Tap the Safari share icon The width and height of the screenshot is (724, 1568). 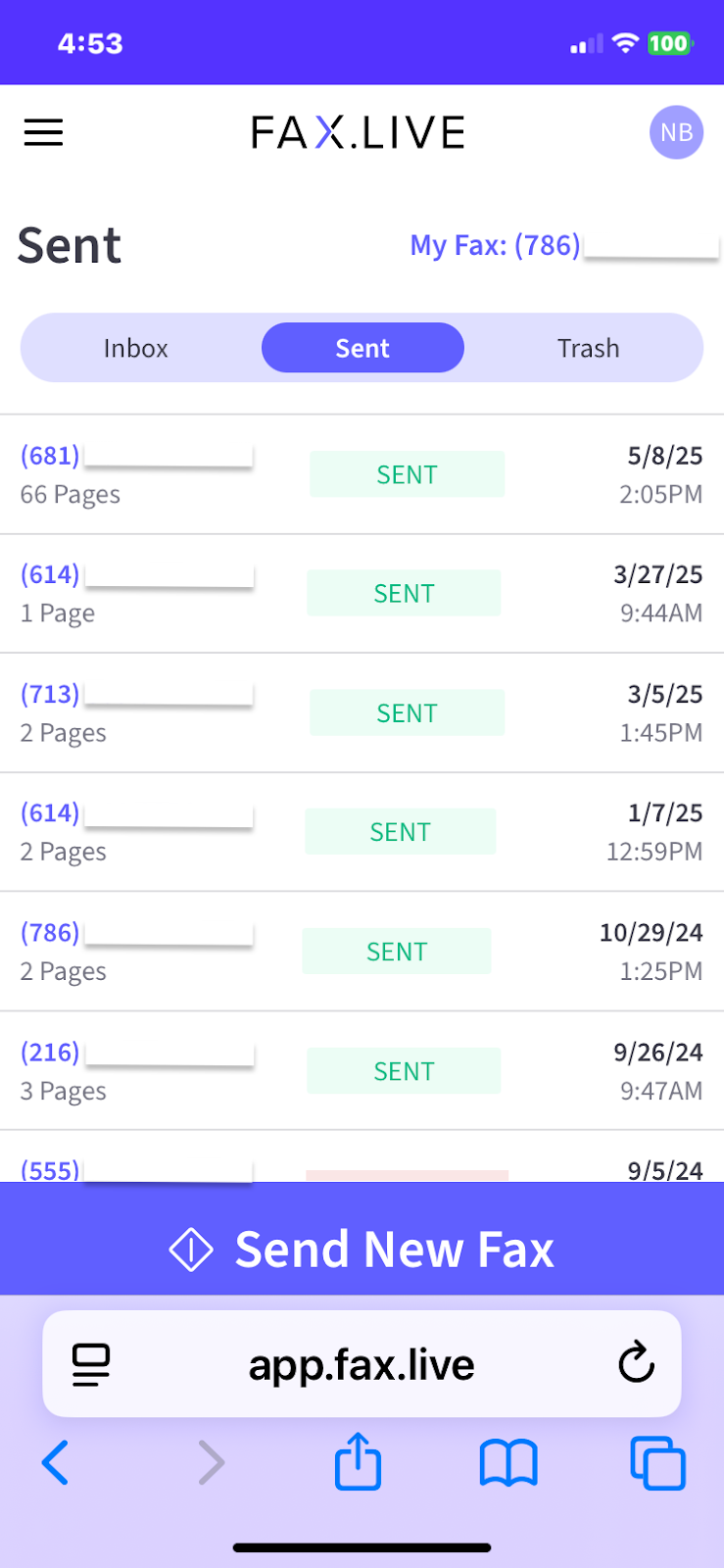tap(358, 1461)
